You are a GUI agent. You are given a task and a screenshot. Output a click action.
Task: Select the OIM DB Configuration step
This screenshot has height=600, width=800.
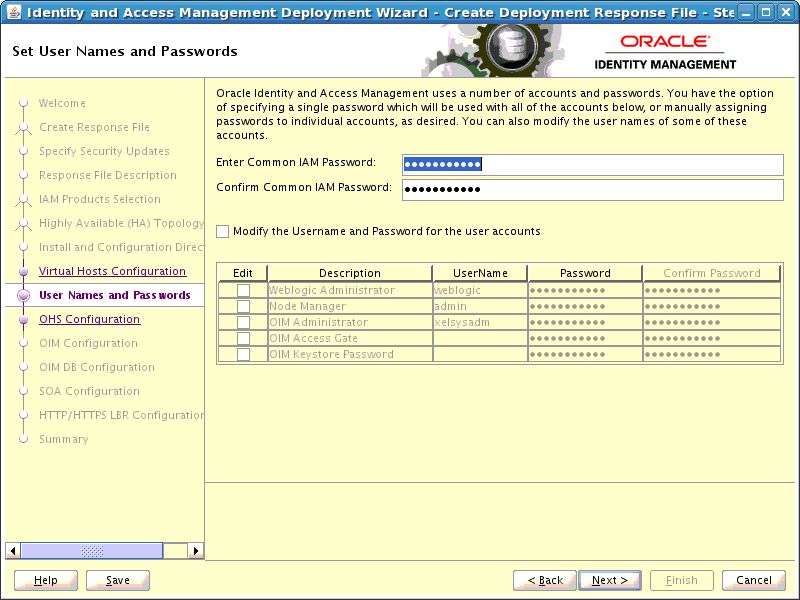[x=97, y=367]
